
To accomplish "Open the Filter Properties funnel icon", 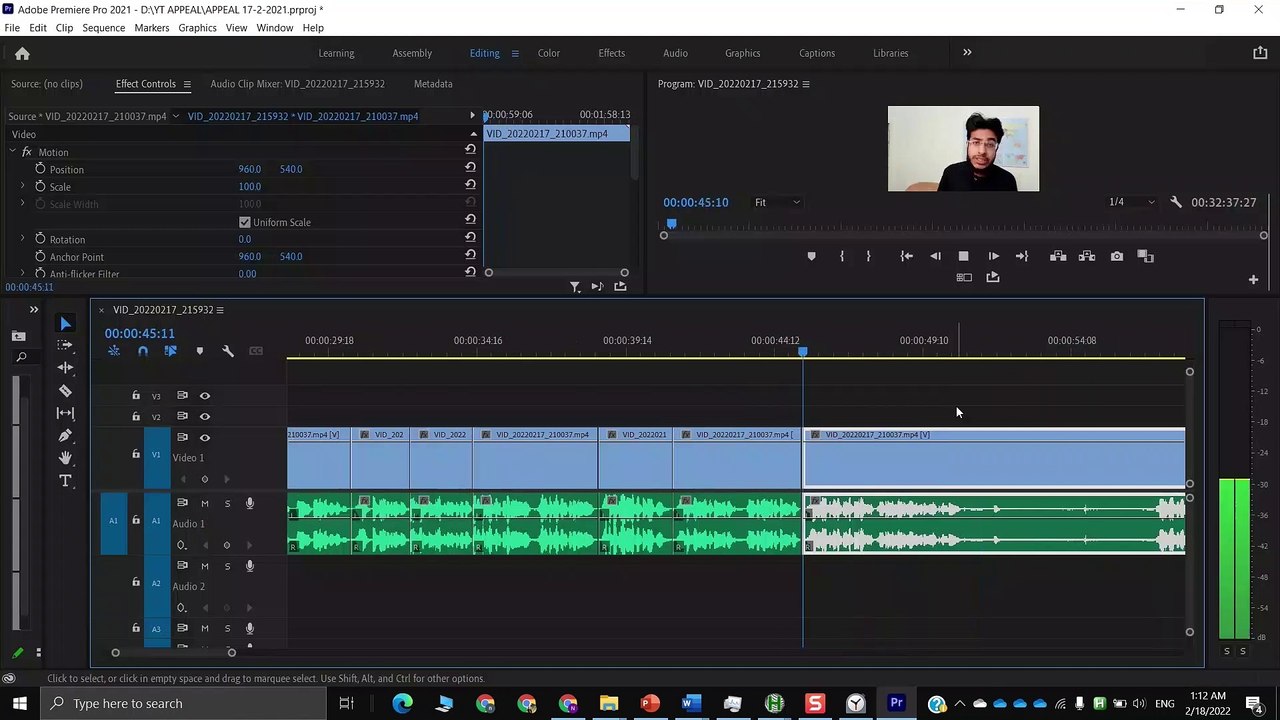I will click(575, 287).
